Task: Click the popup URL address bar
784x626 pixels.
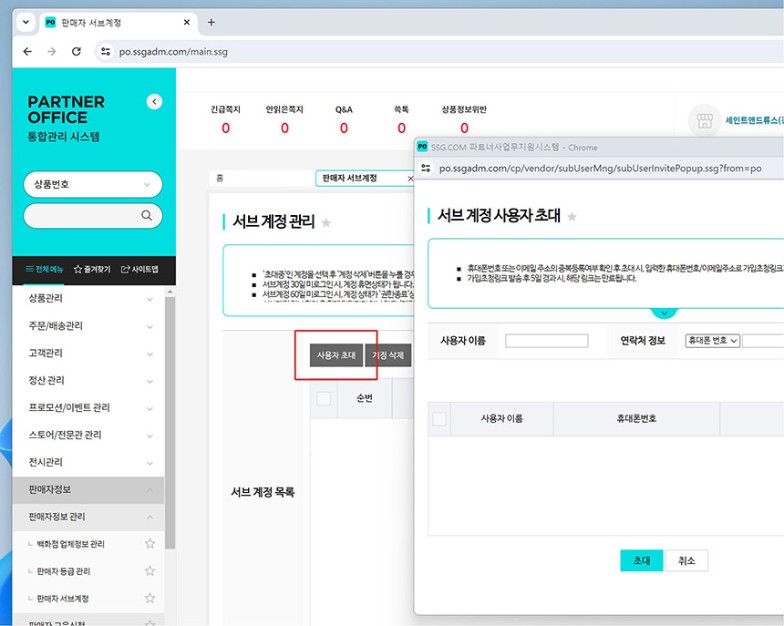Action: pyautogui.click(x=600, y=168)
